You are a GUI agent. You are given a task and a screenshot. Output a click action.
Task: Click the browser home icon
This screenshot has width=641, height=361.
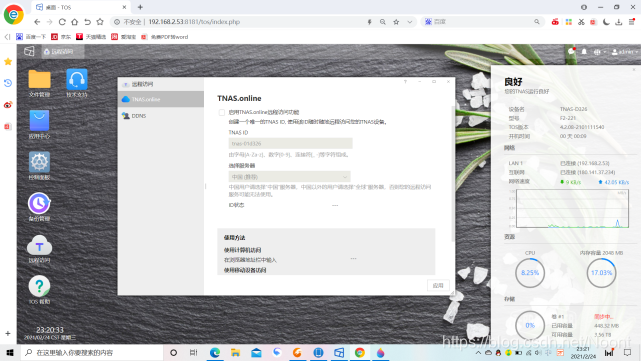(x=74, y=22)
